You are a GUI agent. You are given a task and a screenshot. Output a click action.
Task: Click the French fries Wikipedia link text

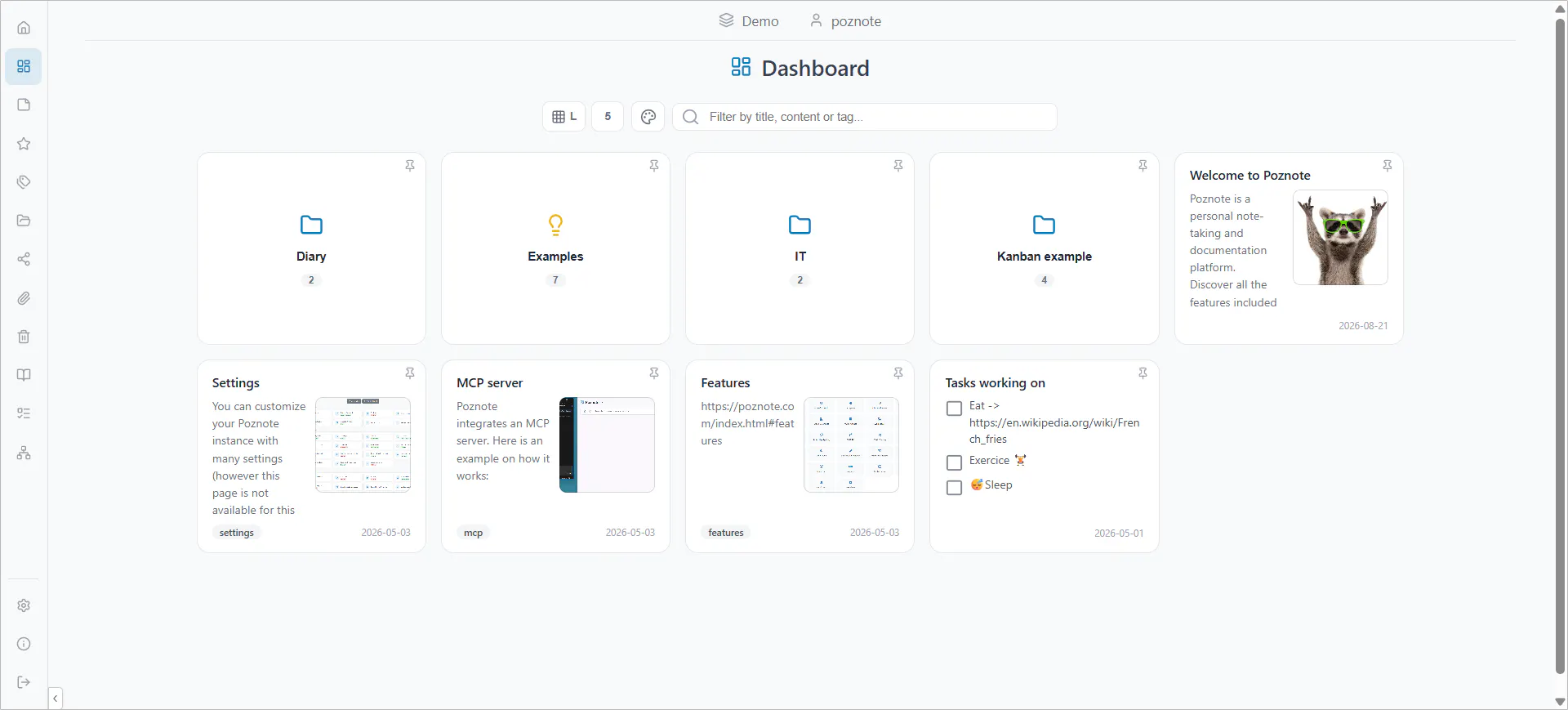tap(1054, 431)
